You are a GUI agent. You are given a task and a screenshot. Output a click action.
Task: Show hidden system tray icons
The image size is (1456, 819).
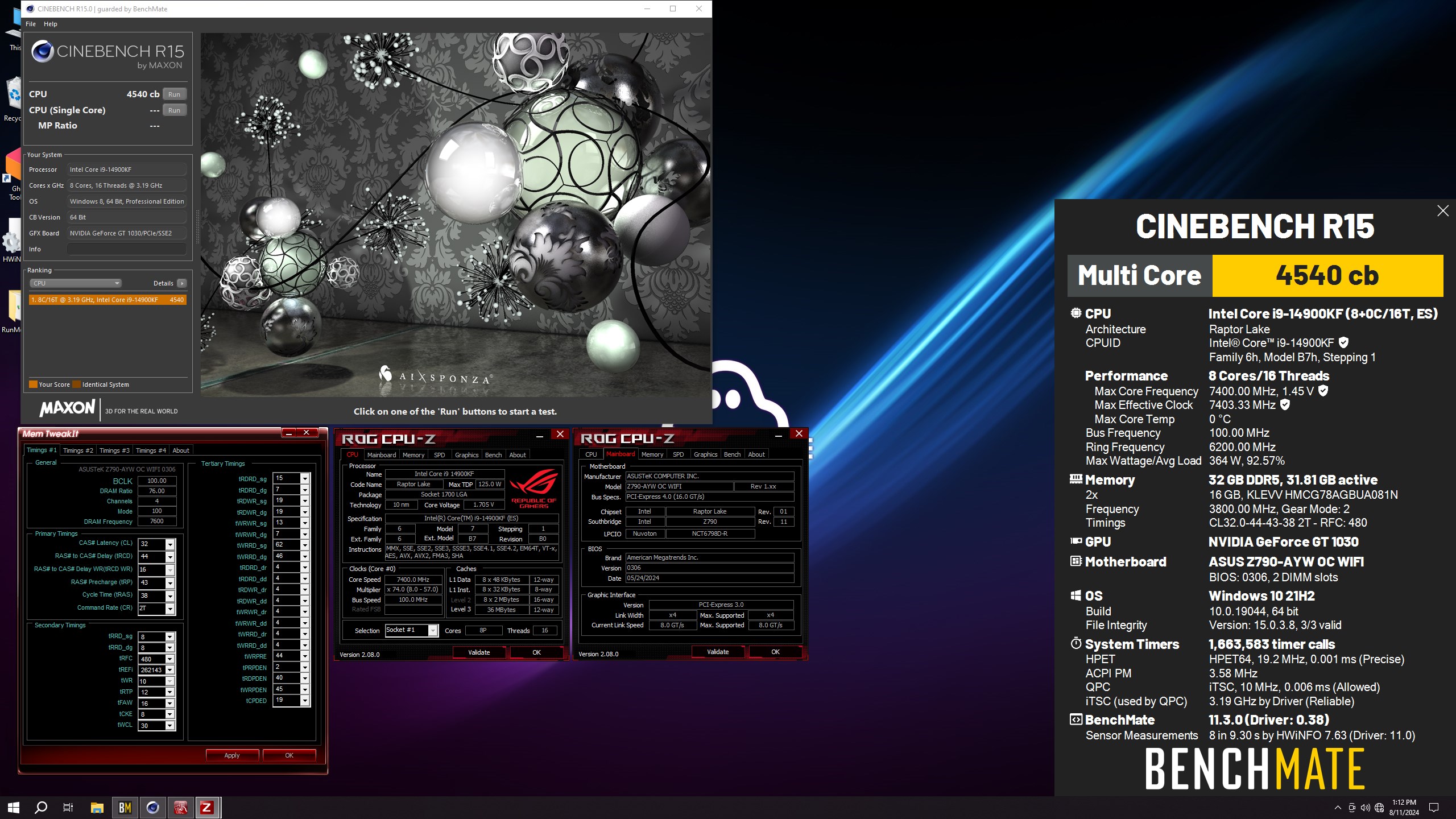(1338, 808)
